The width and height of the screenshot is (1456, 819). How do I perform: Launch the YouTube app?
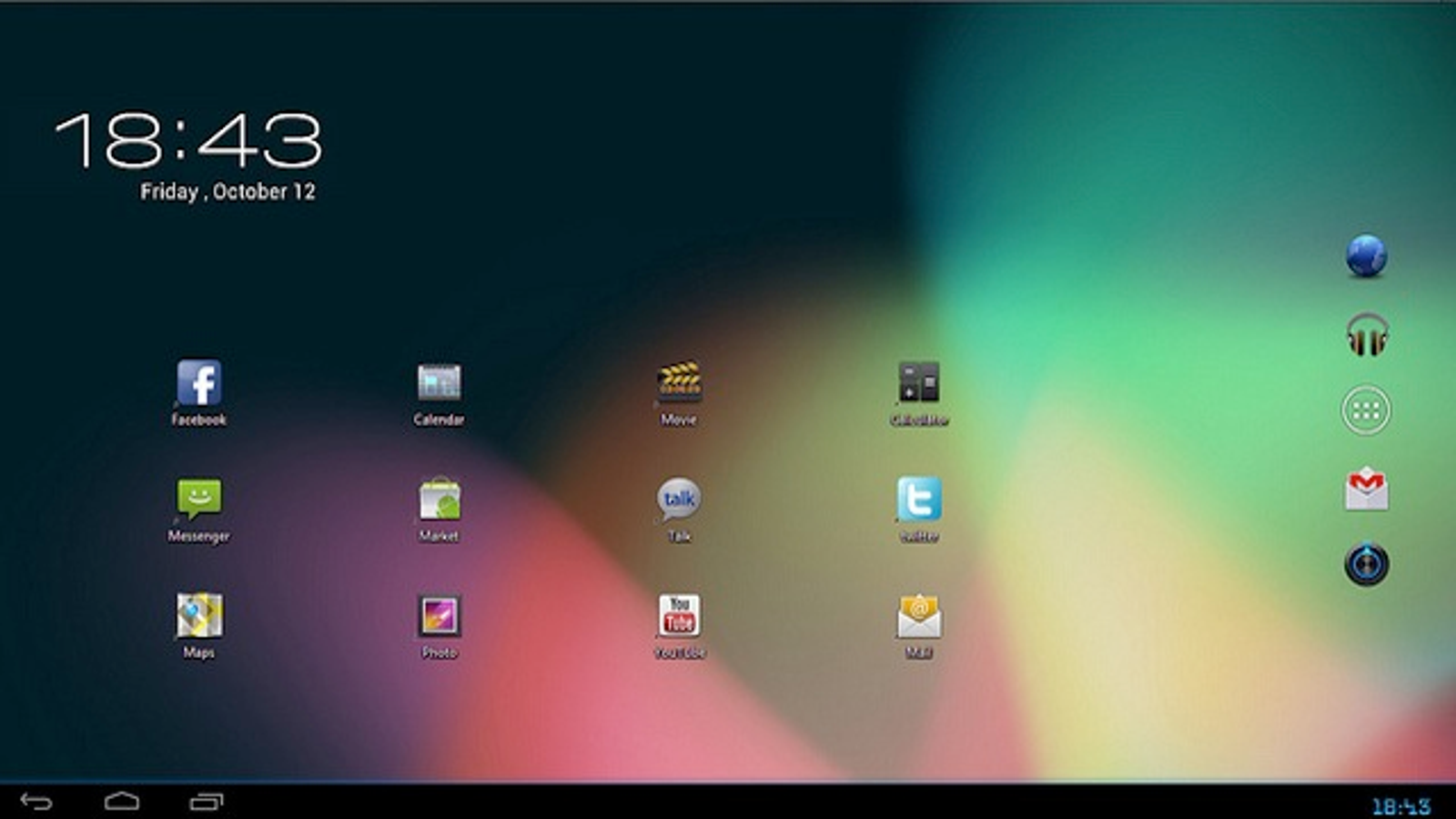(679, 616)
